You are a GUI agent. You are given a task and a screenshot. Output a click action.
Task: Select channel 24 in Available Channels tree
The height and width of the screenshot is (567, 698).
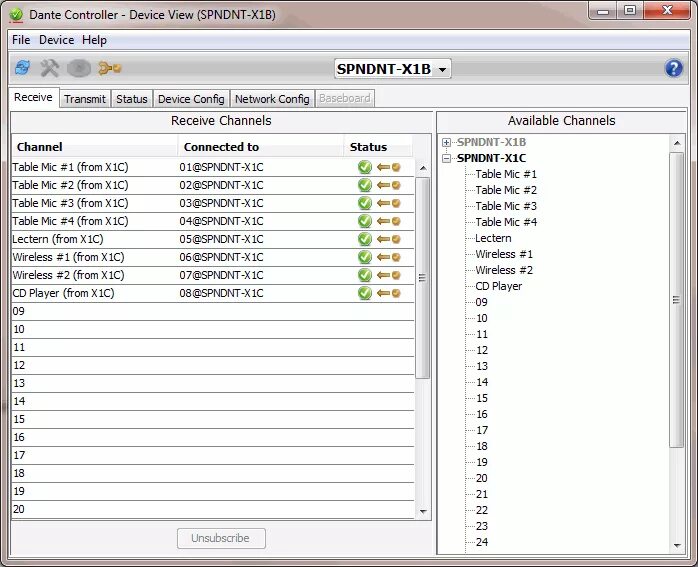[482, 543]
